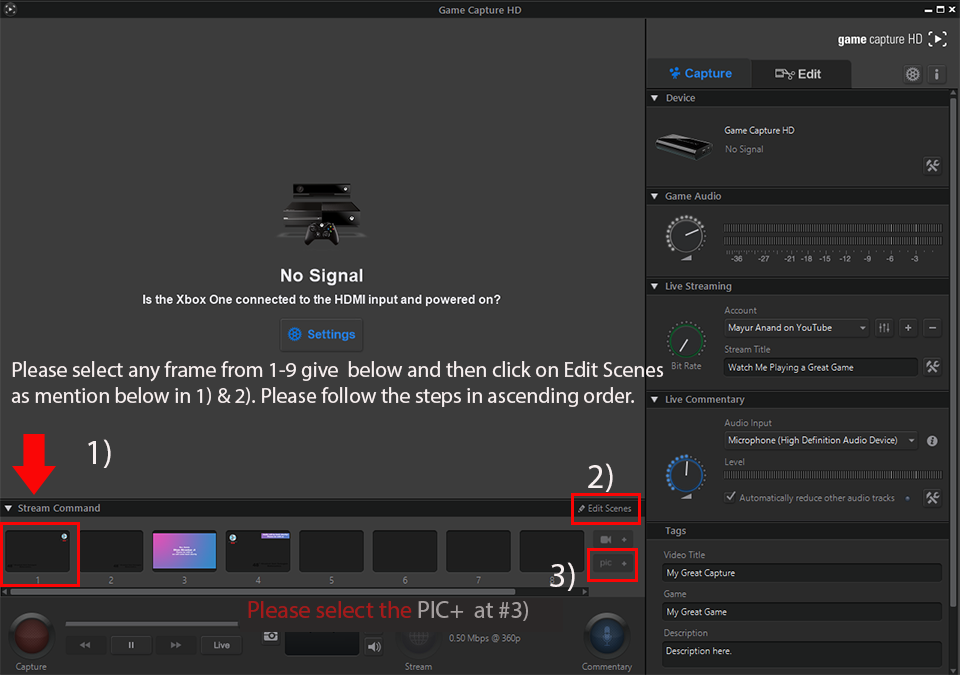This screenshot has height=675, width=960.
Task: Adjust the Bit Rate knob
Action: (686, 341)
